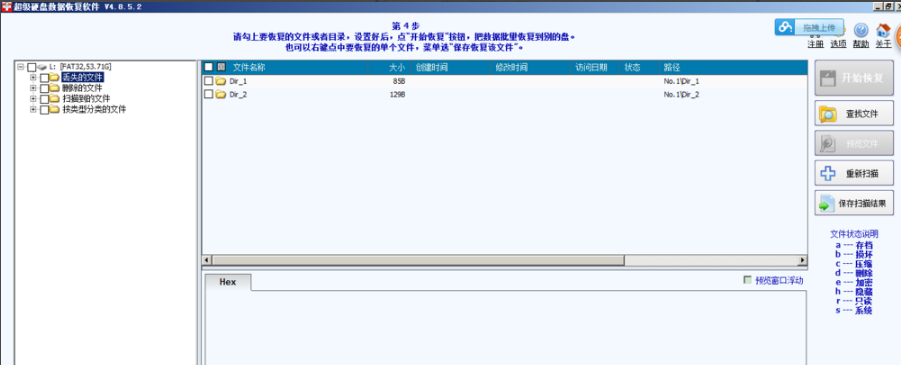Select the L: [FAT32,53.71G] tree label
The height and width of the screenshot is (365, 901).
click(x=80, y=67)
